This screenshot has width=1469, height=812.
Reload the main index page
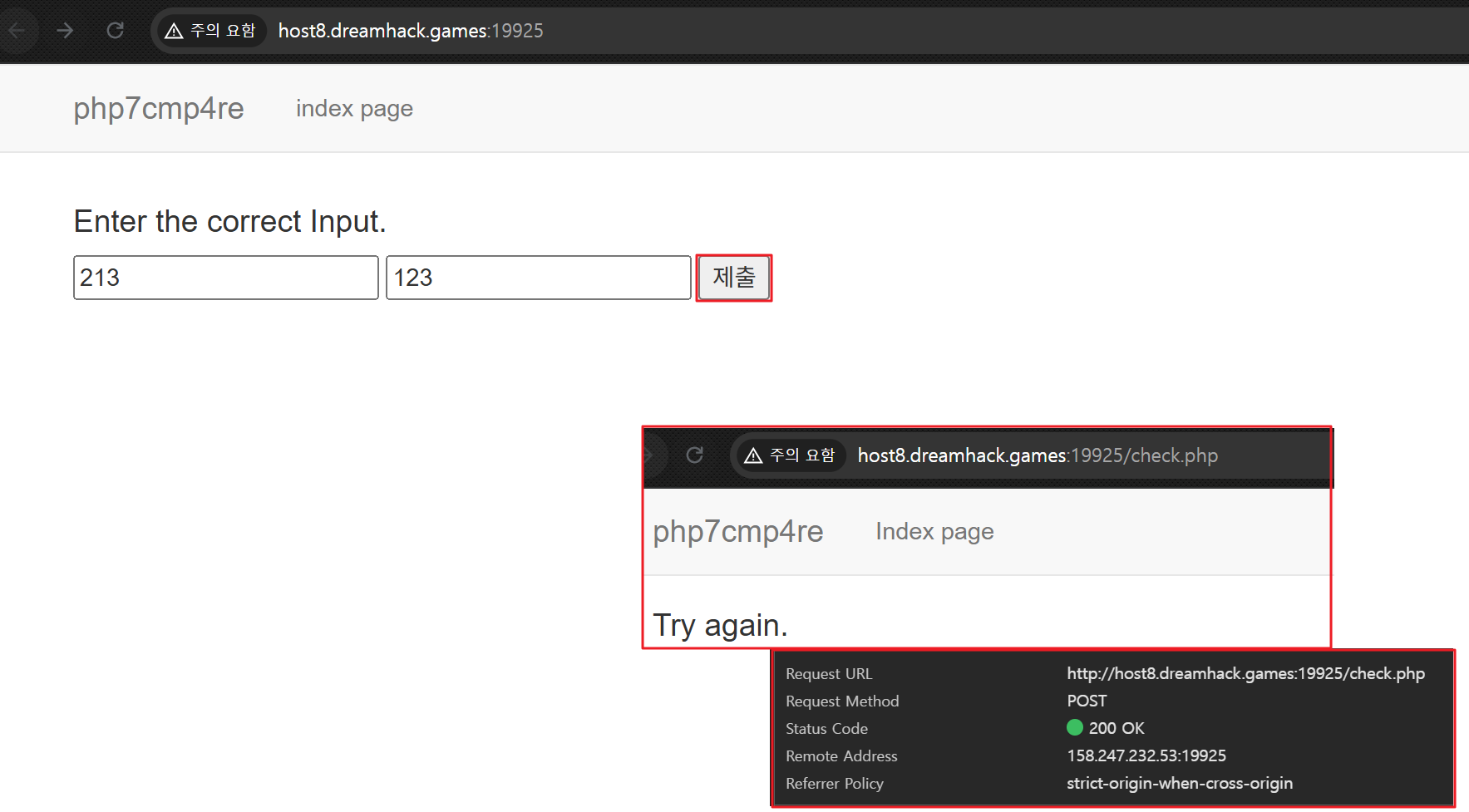pos(115,31)
